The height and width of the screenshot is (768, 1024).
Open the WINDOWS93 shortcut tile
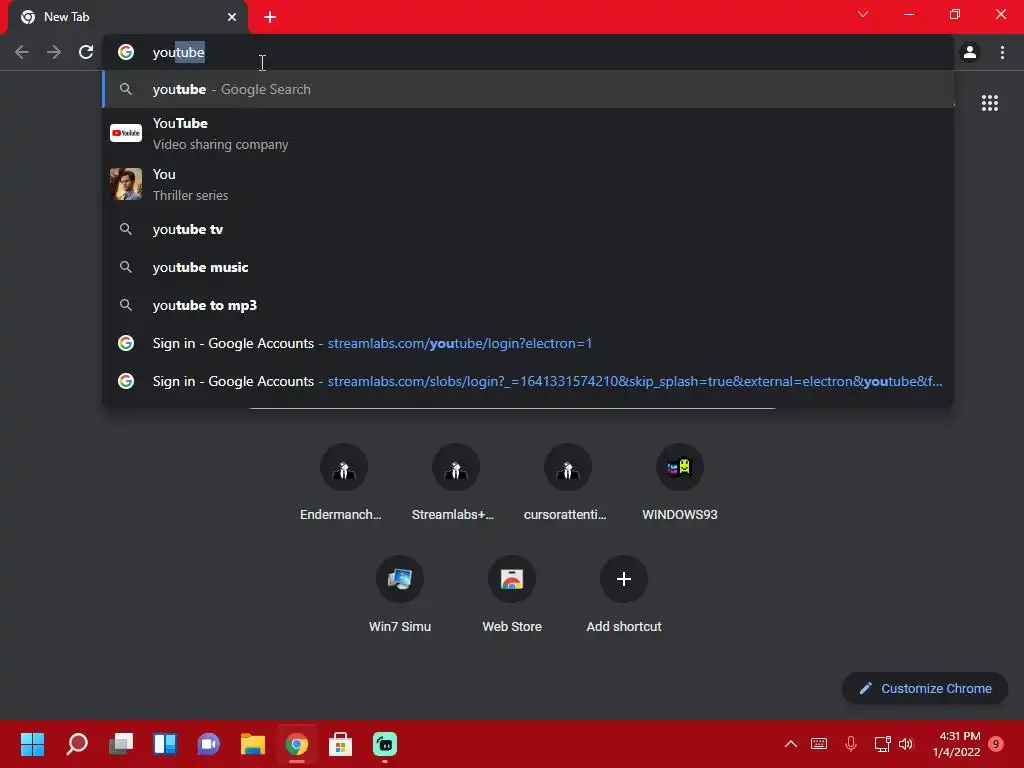(680, 483)
